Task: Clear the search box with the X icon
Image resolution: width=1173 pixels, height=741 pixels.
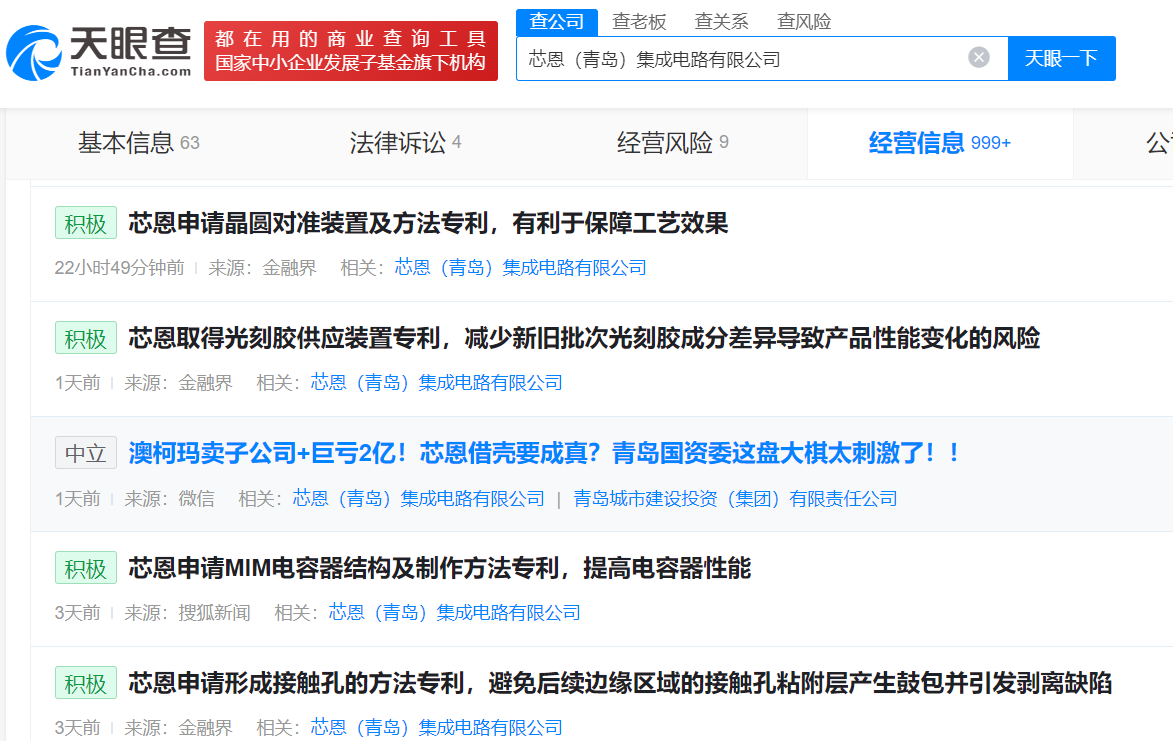Action: click(978, 58)
